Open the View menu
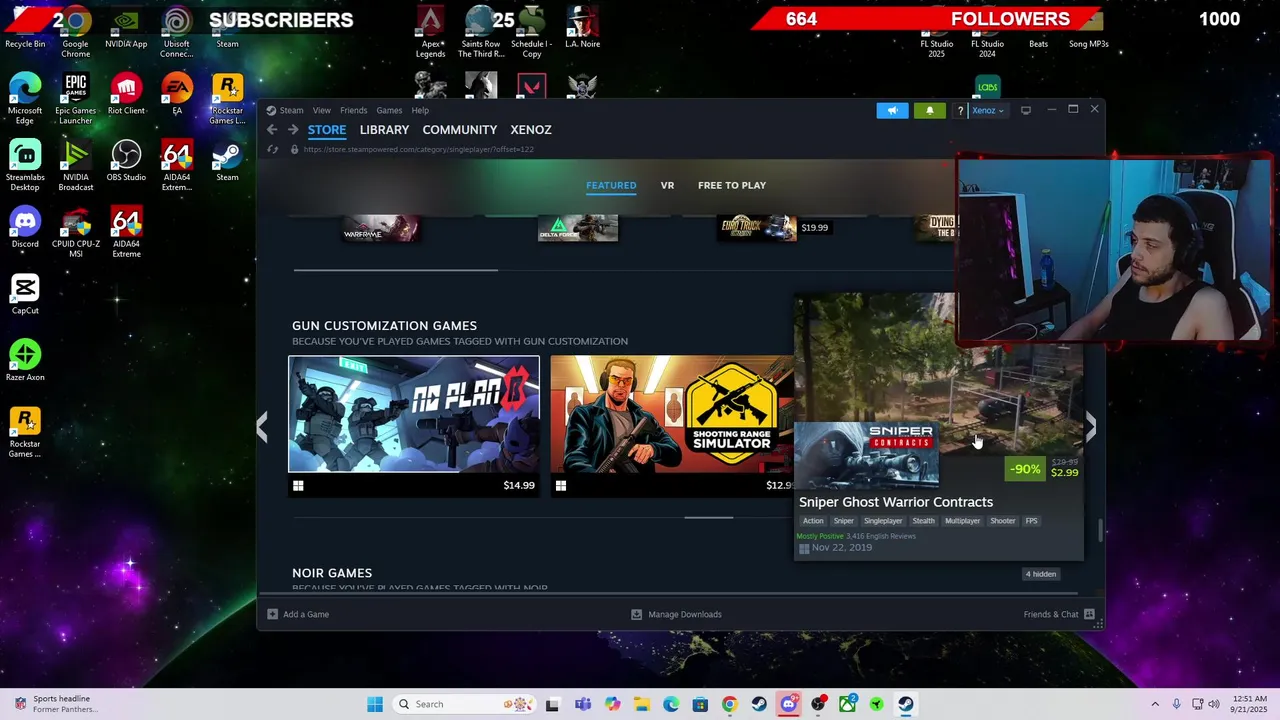The image size is (1280, 720). pyautogui.click(x=321, y=110)
